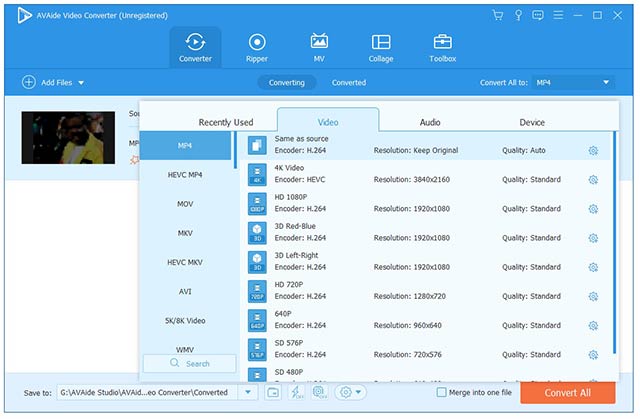Select MKV format
The image size is (640, 419).
185,233
